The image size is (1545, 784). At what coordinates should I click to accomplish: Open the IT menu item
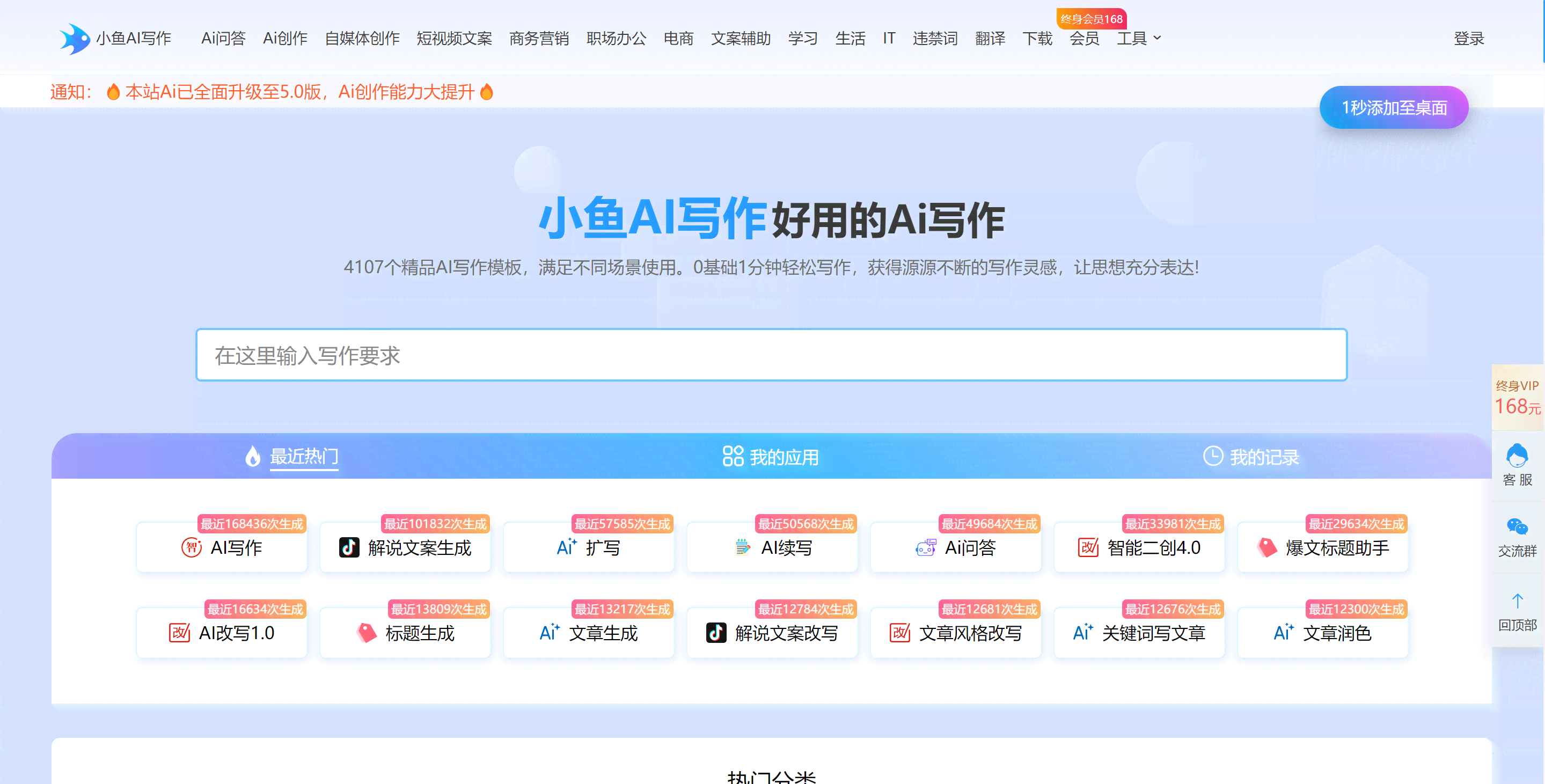[889, 39]
